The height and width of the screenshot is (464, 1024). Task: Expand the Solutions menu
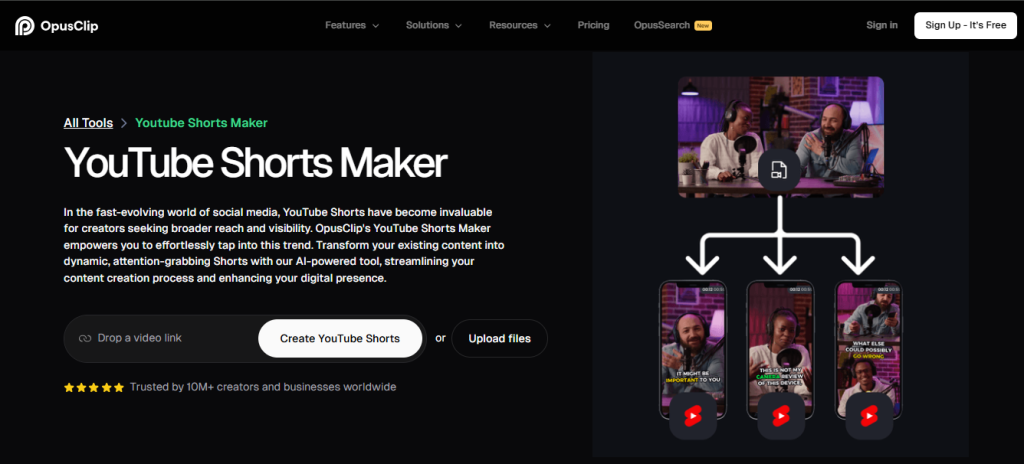coord(434,25)
